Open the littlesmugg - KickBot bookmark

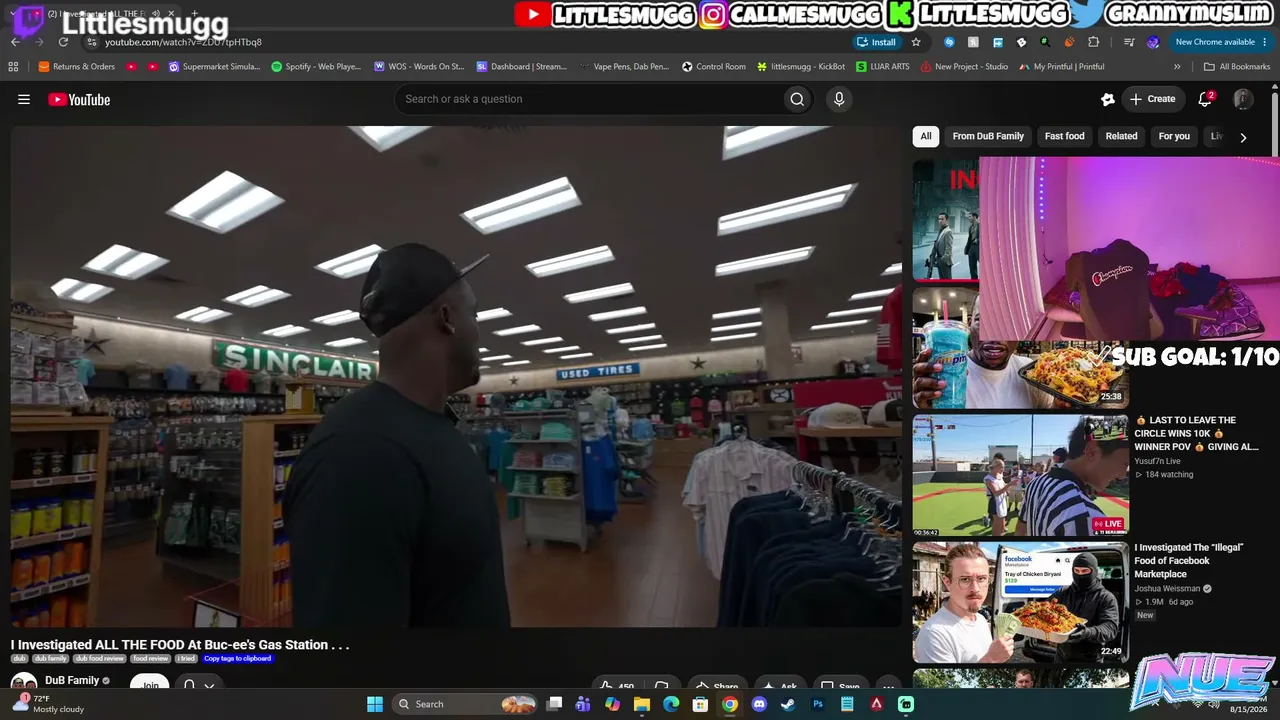pos(801,67)
